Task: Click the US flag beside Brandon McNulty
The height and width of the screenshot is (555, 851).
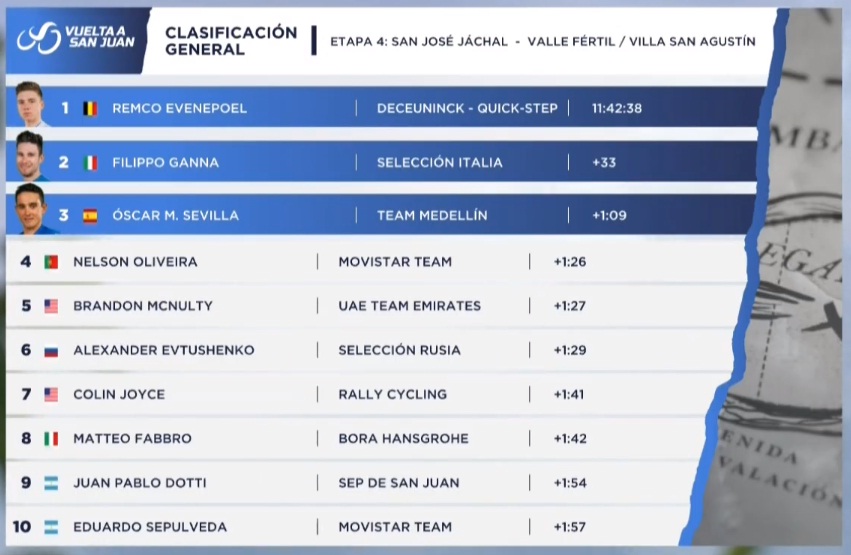Action: coord(51,306)
